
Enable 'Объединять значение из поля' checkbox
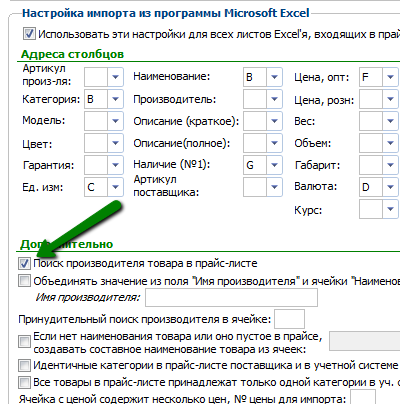pos(24,281)
